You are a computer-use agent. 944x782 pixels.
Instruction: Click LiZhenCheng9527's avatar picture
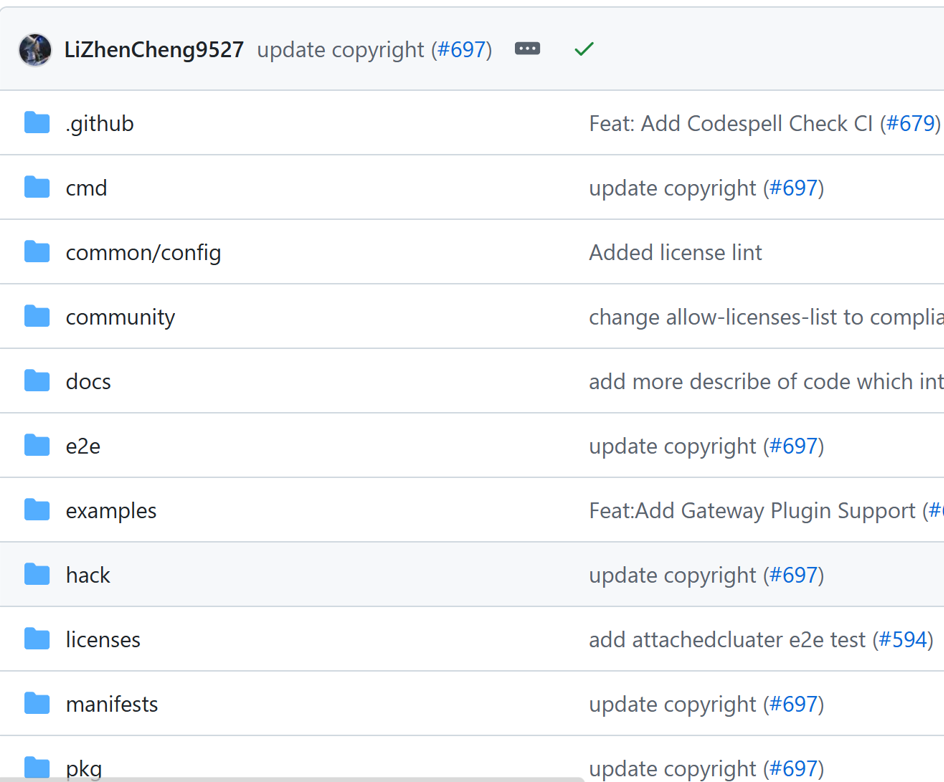(x=35, y=49)
